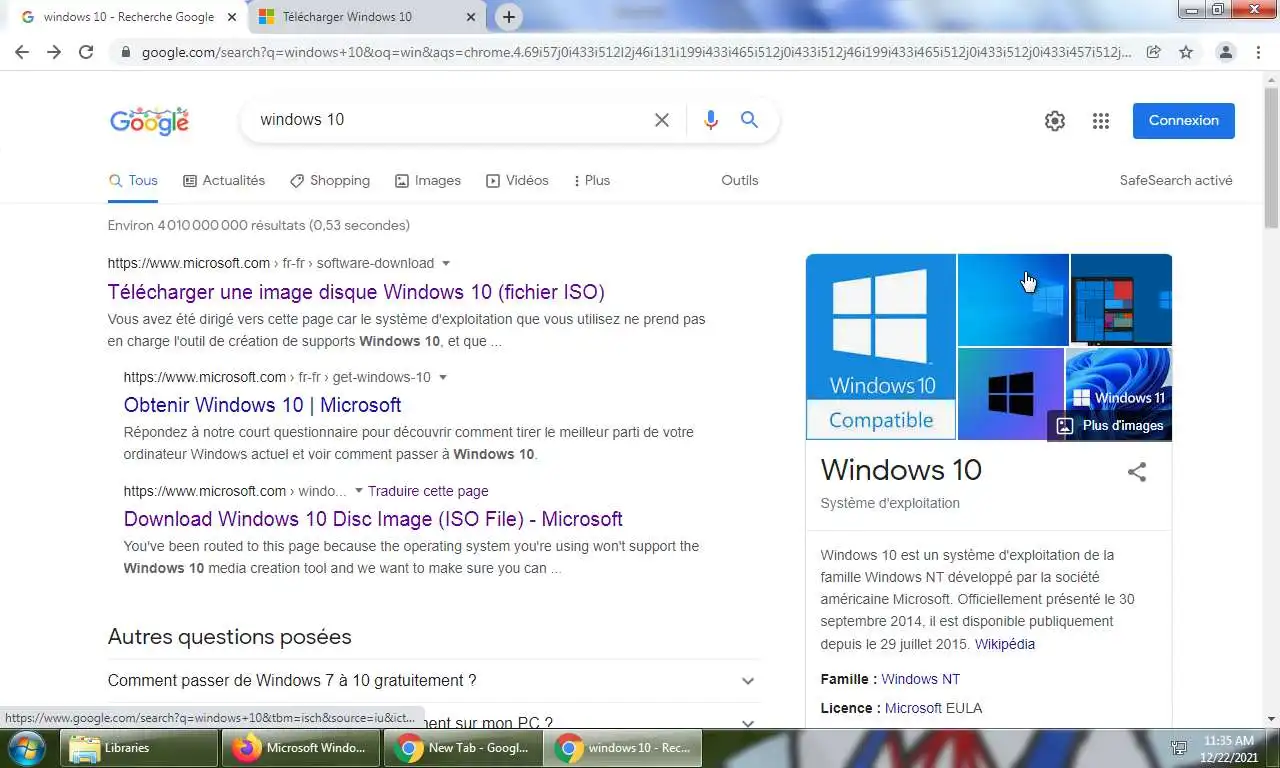Click the scrollbar up arrow
1280x768 pixels.
click(x=1271, y=78)
